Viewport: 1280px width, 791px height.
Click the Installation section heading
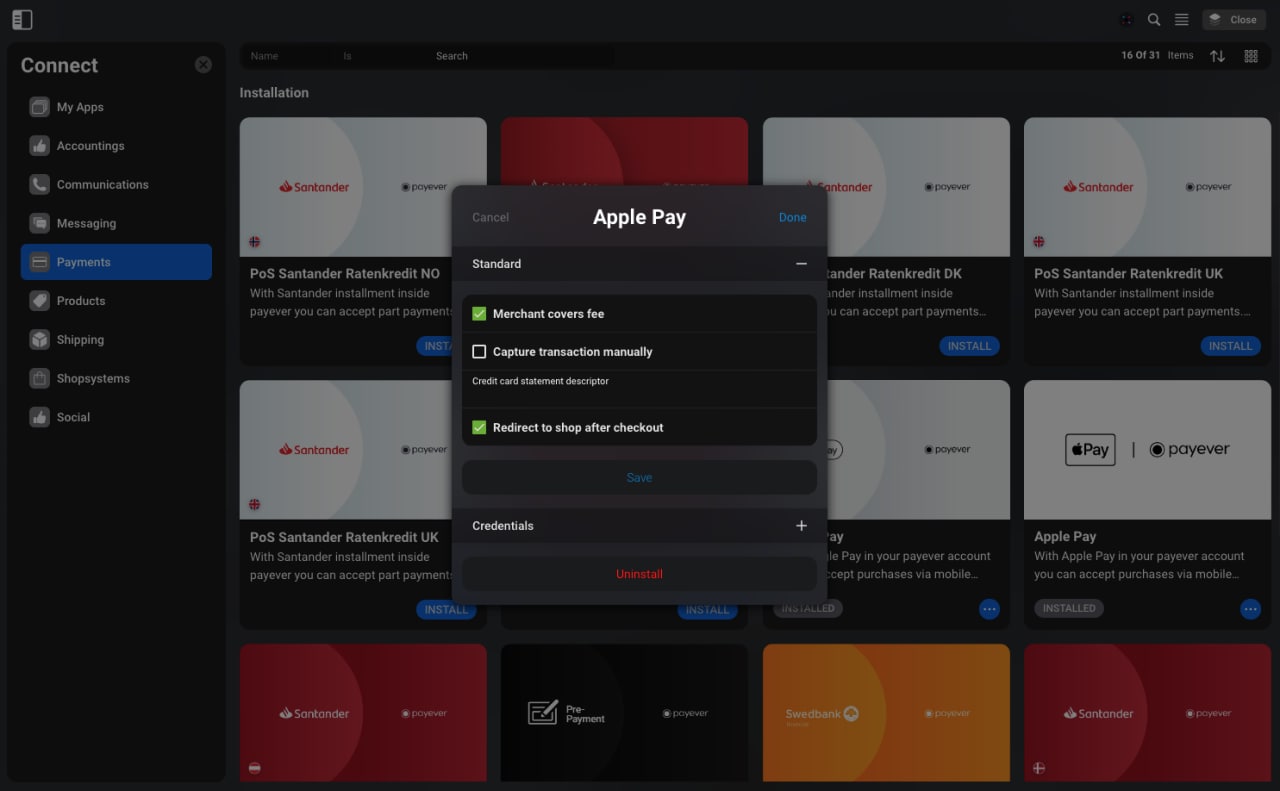(274, 93)
